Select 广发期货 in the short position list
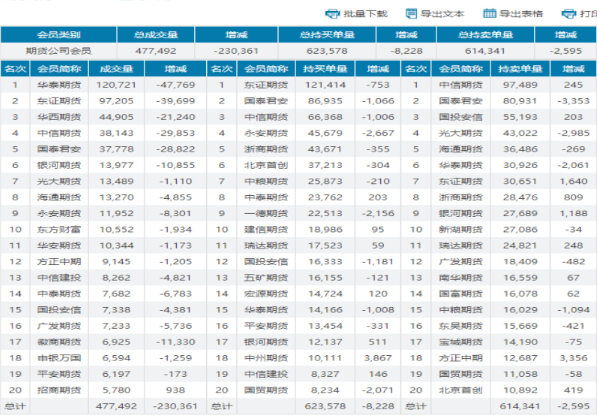 [x=461, y=261]
